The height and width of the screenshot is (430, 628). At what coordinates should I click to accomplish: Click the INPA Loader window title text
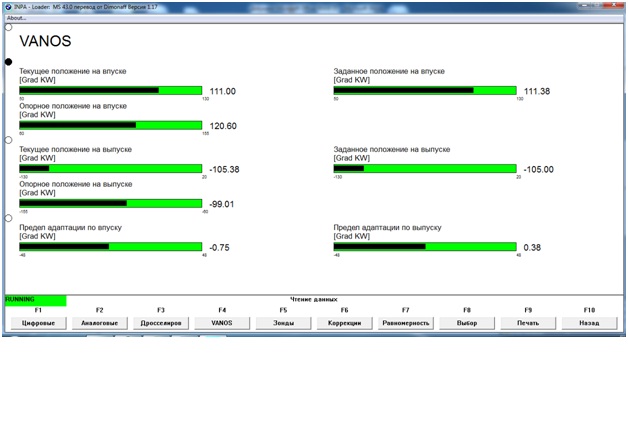point(86,7)
